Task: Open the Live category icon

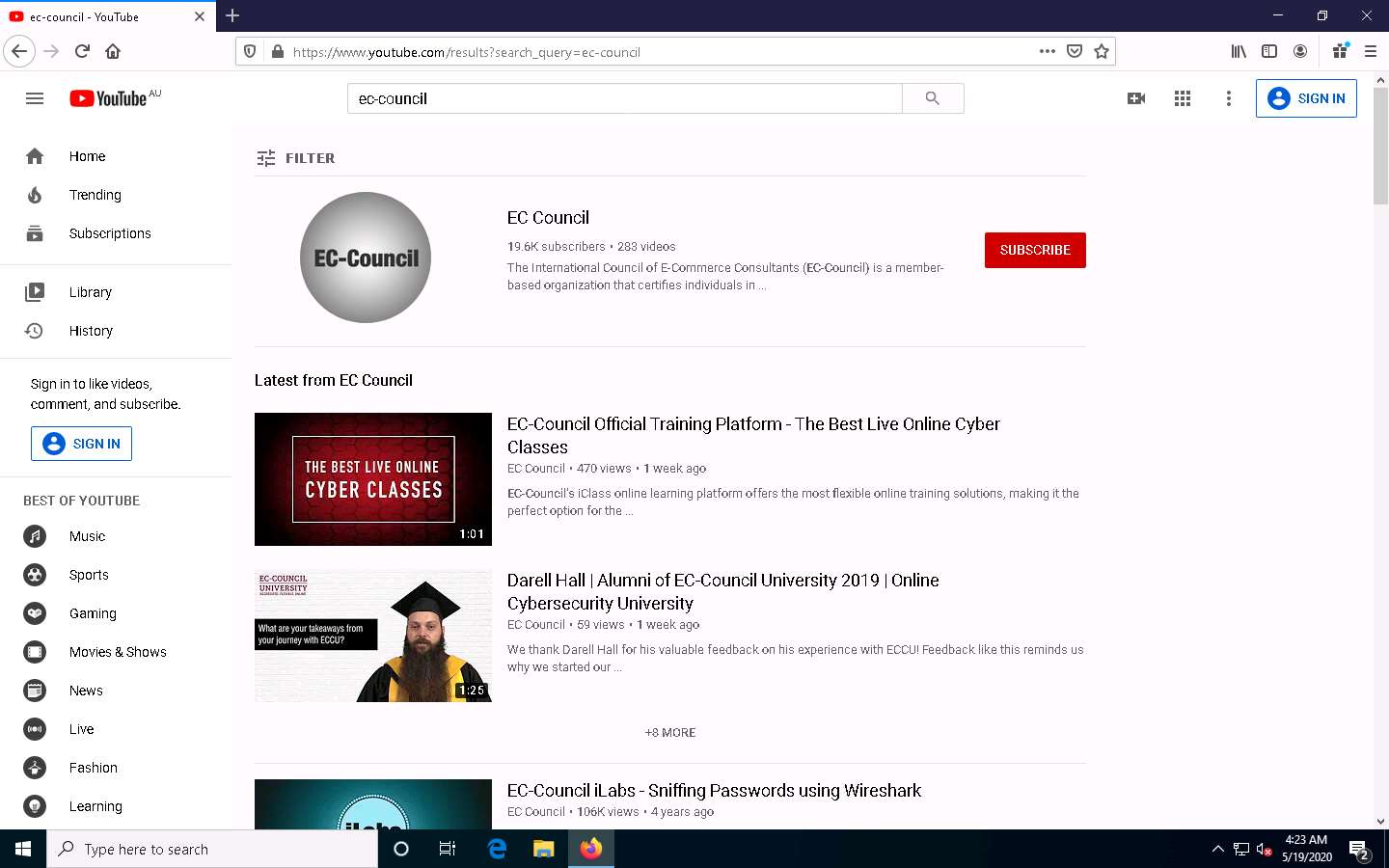Action: [35, 729]
